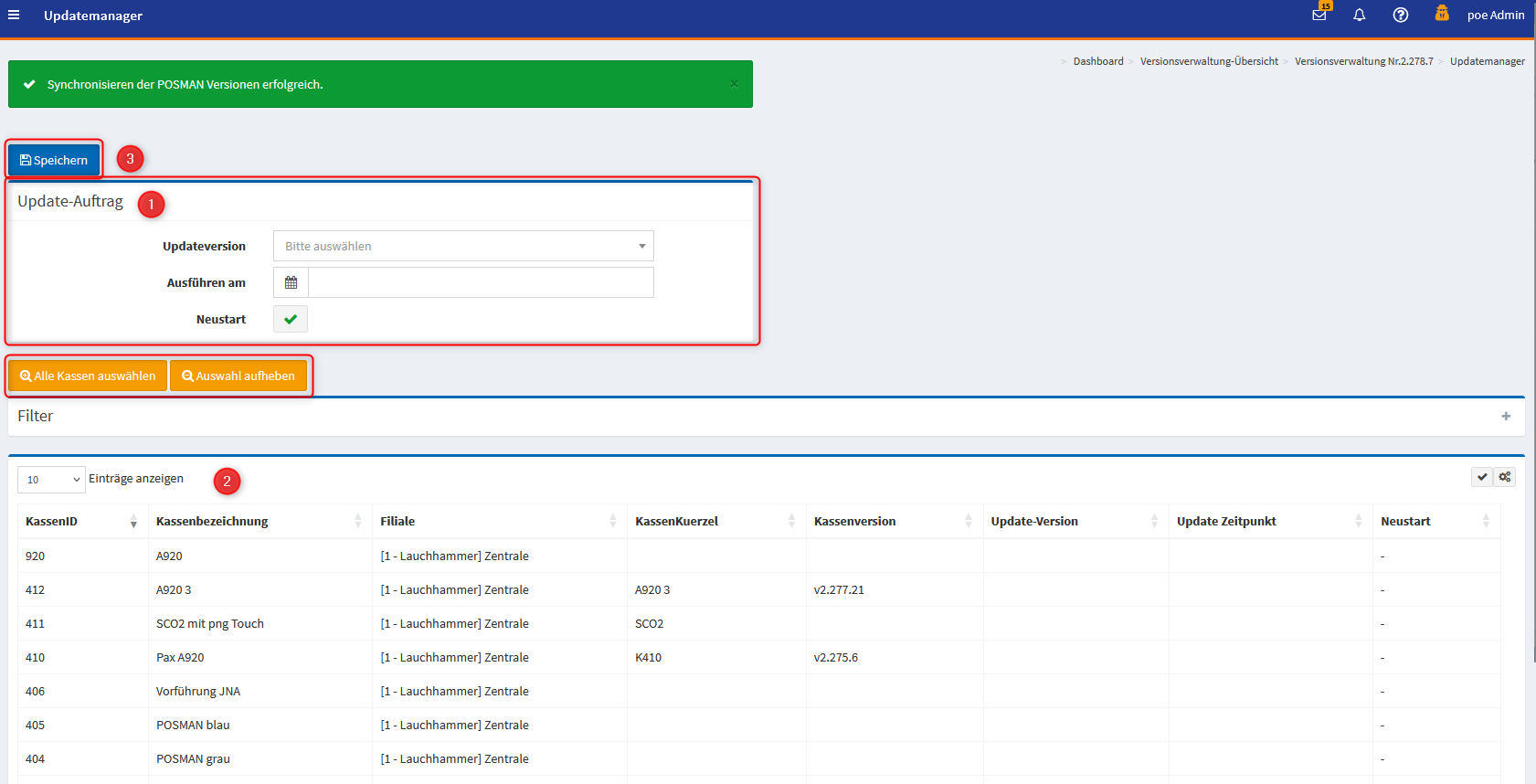Click Alle Kassen auswählen button
1536x784 pixels.
coord(88,376)
